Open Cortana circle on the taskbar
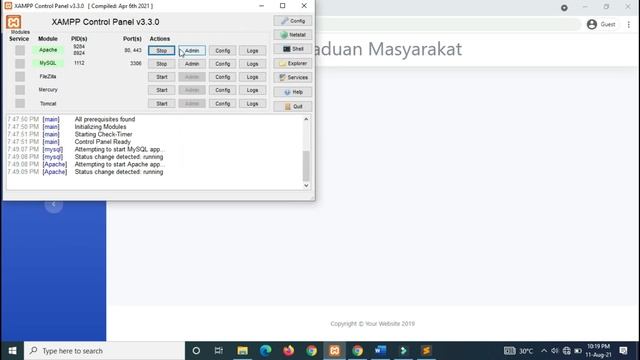This screenshot has width=640, height=360. 196,351
